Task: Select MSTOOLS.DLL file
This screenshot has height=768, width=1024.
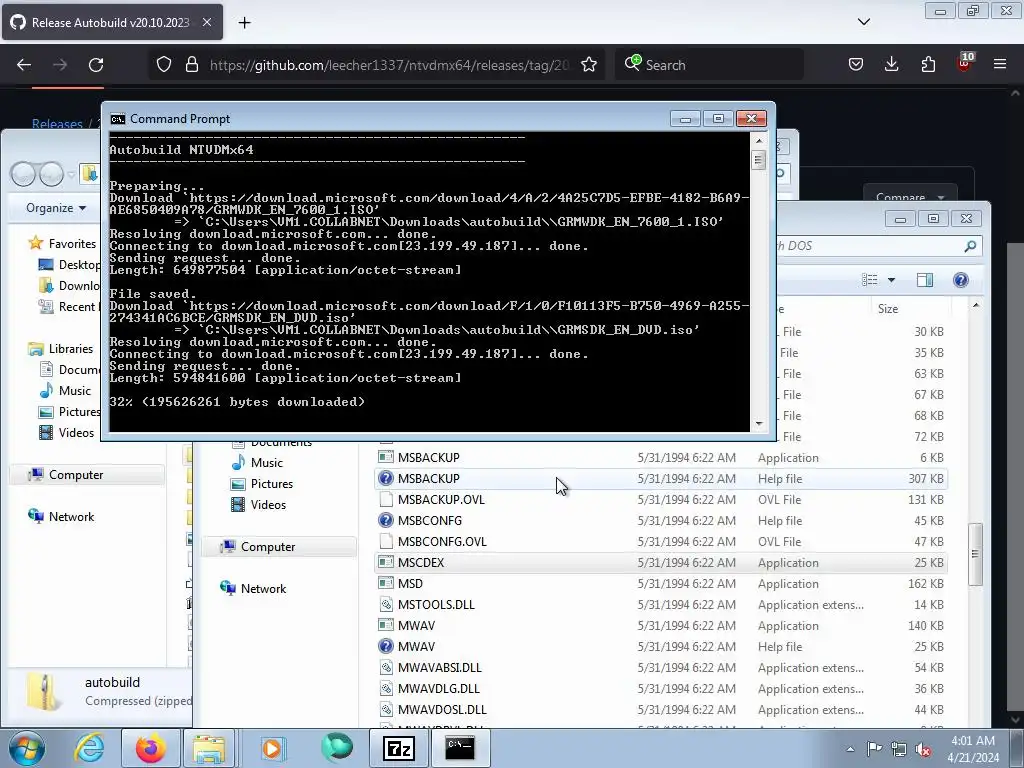Action: coord(661,604)
